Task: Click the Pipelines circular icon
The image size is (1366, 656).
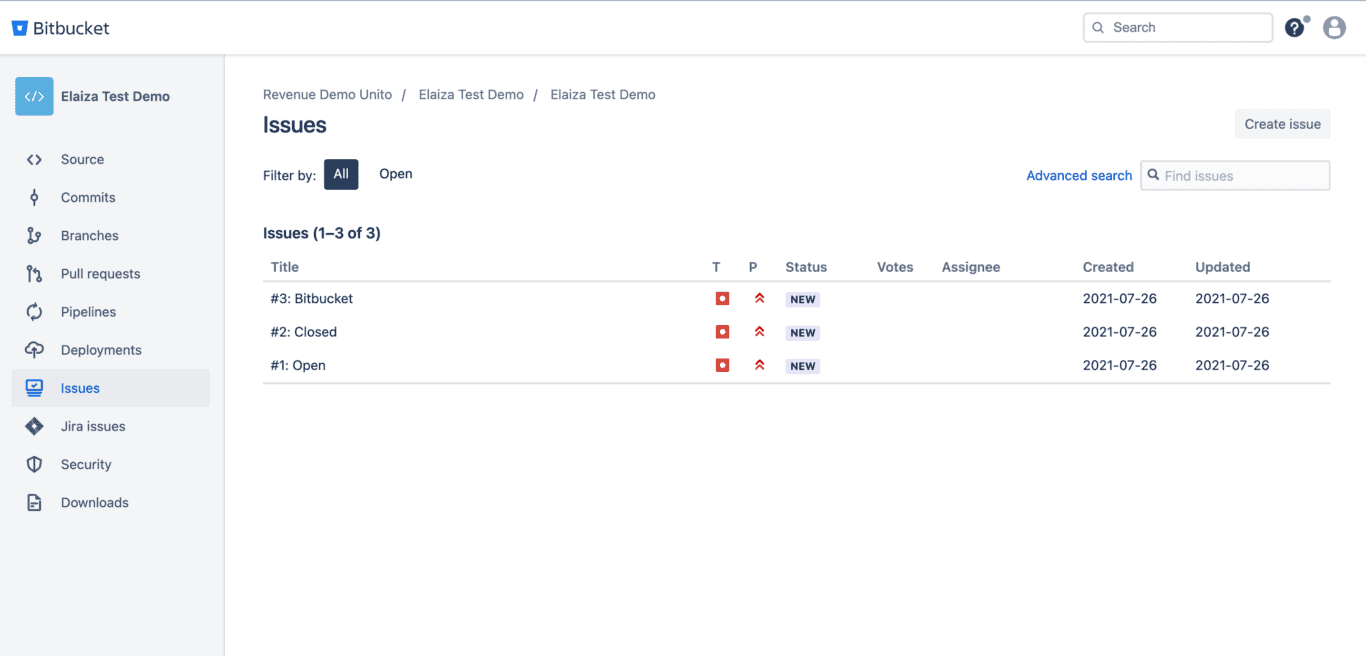Action: 34,312
